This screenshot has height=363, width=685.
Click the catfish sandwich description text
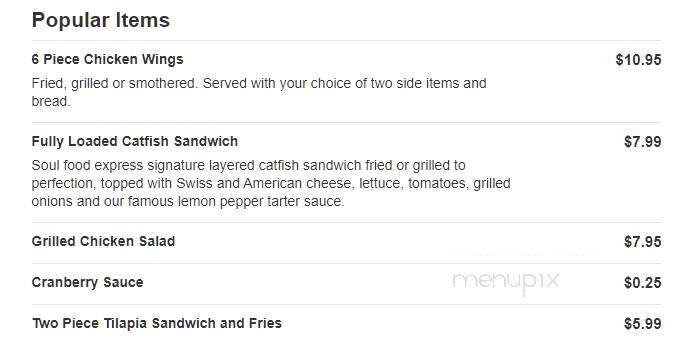271,183
